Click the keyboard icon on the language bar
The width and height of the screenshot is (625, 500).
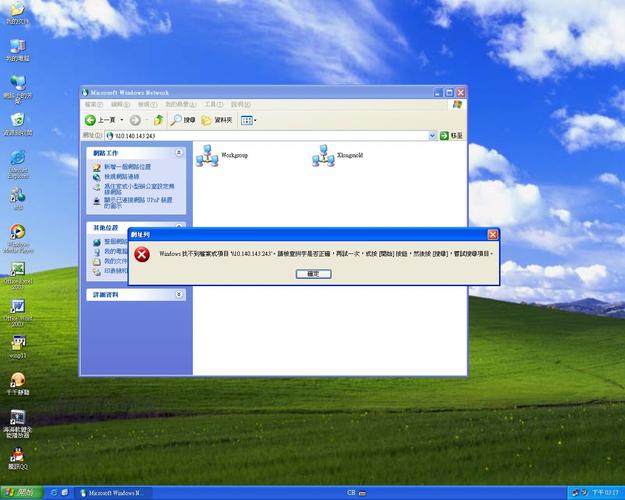click(362, 493)
